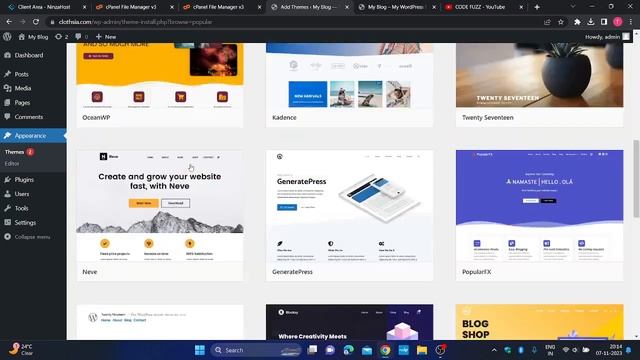
Task: Open Task View on the taskbar
Action: (312, 350)
